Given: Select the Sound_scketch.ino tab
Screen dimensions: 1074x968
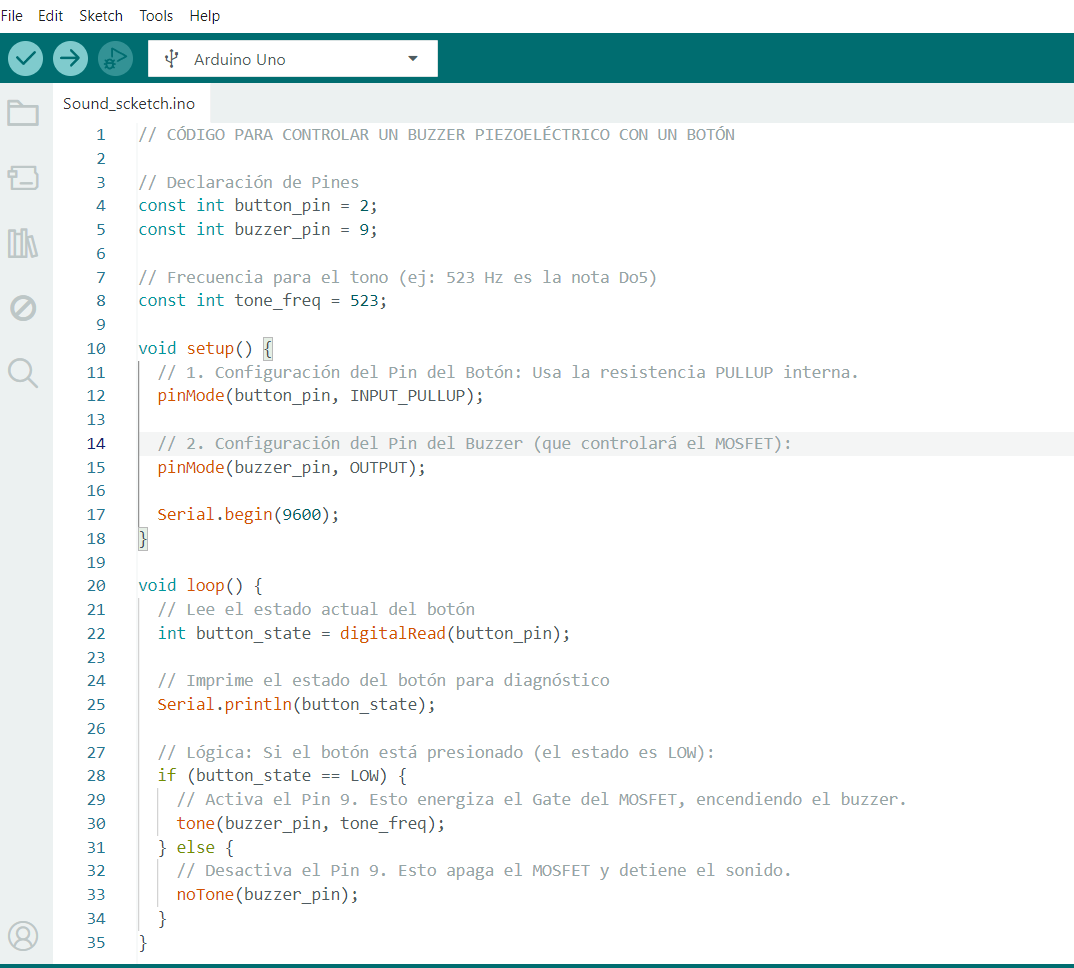Looking at the screenshot, I should pyautogui.click(x=129, y=104).
